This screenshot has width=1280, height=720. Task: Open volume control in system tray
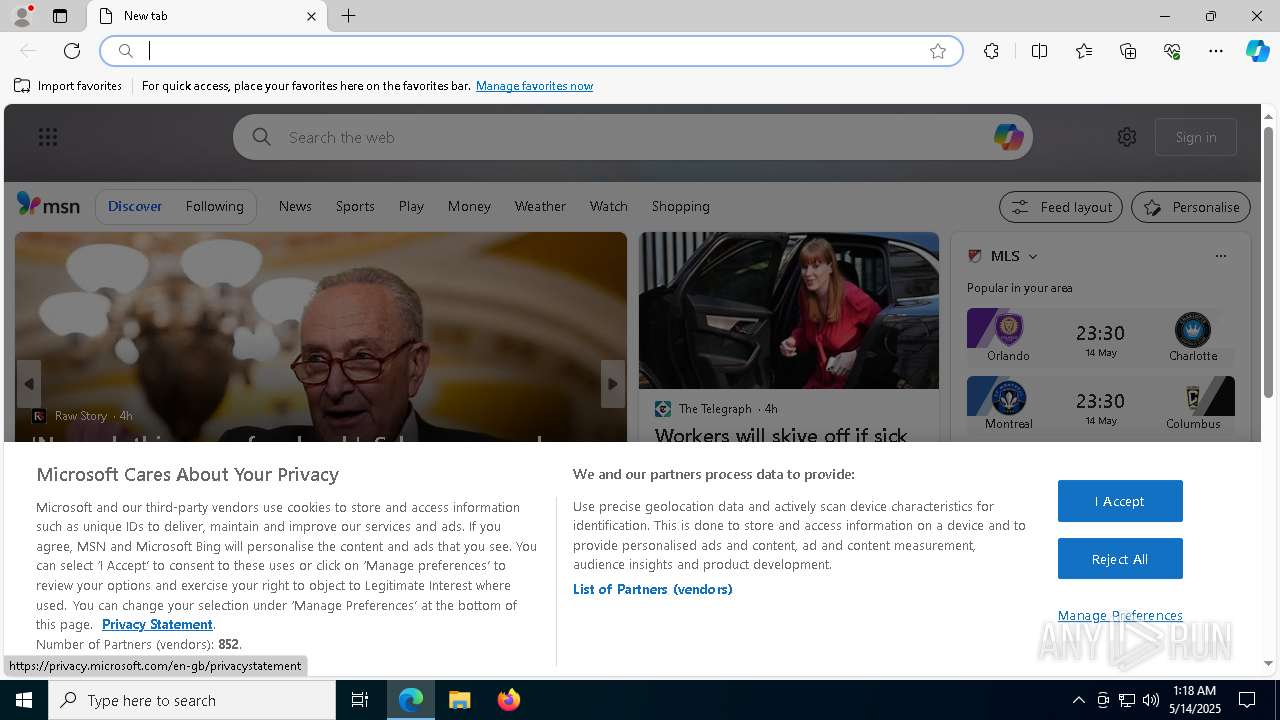point(1151,700)
